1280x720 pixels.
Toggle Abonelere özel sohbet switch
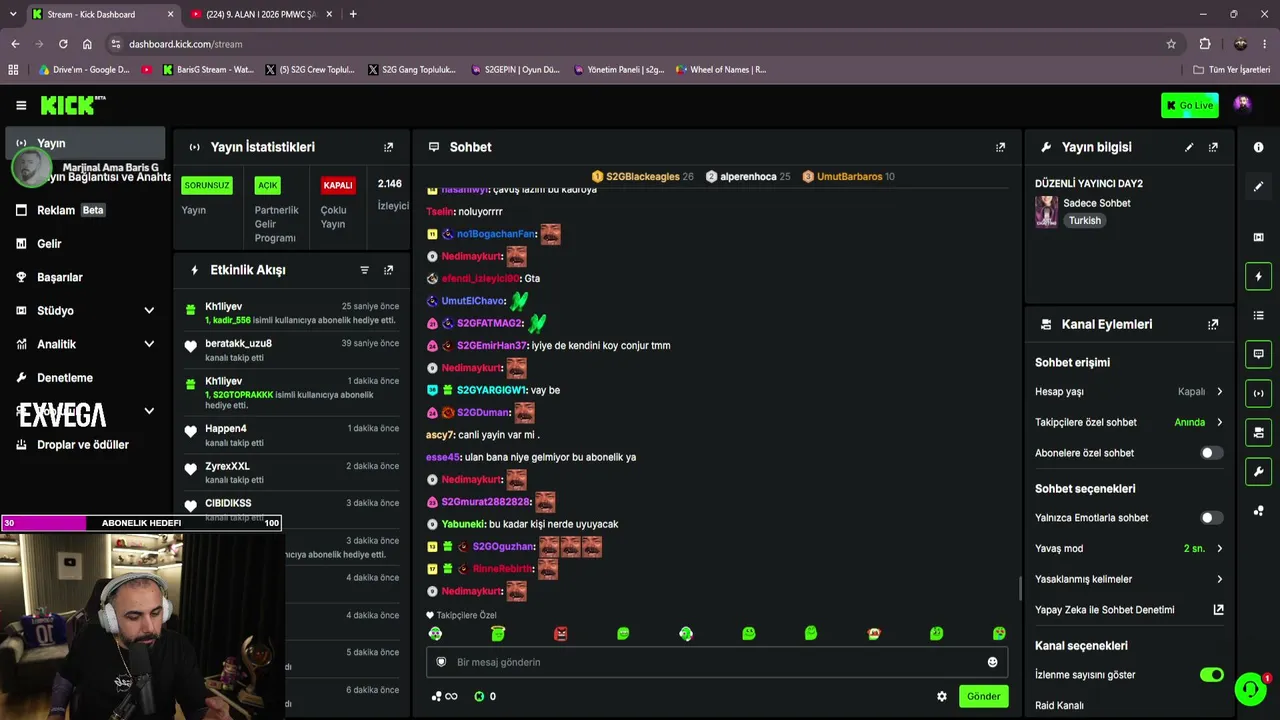pyautogui.click(x=1211, y=453)
